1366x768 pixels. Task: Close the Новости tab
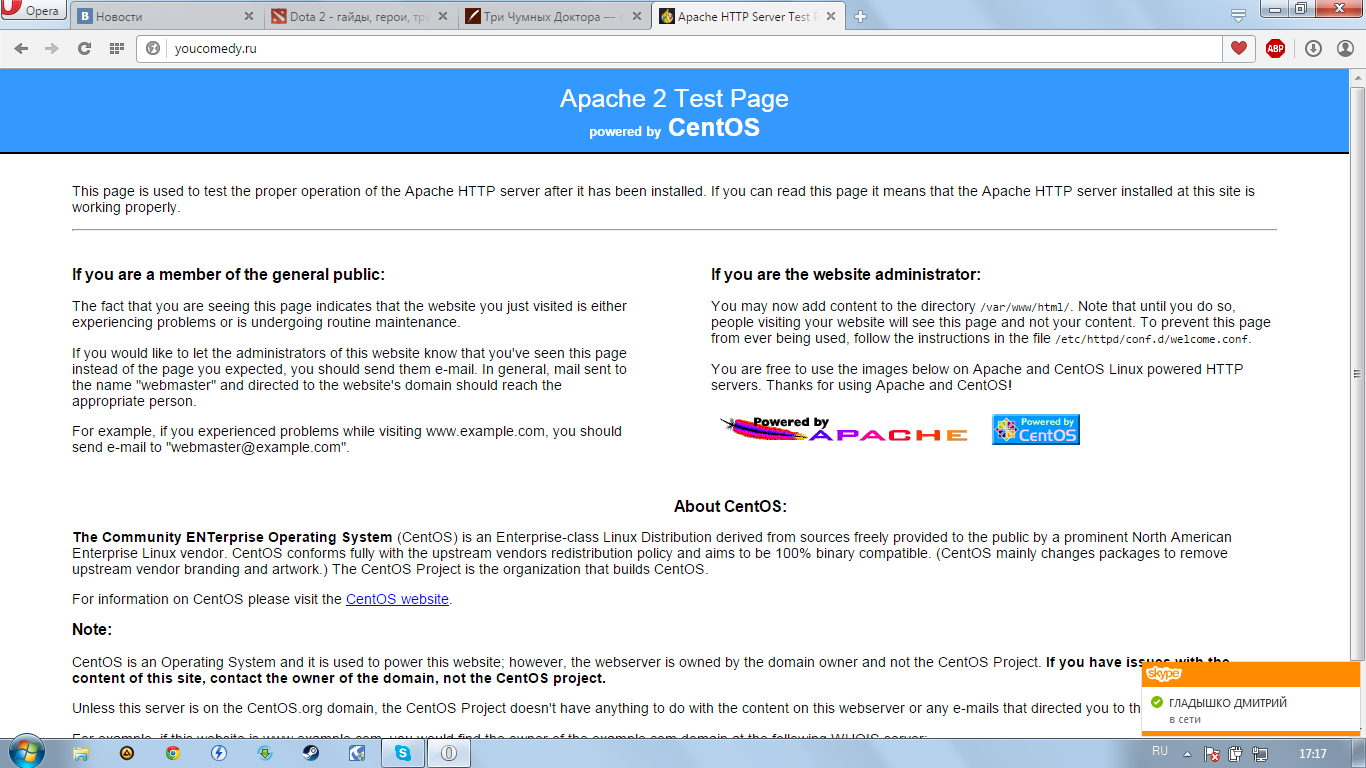249,17
